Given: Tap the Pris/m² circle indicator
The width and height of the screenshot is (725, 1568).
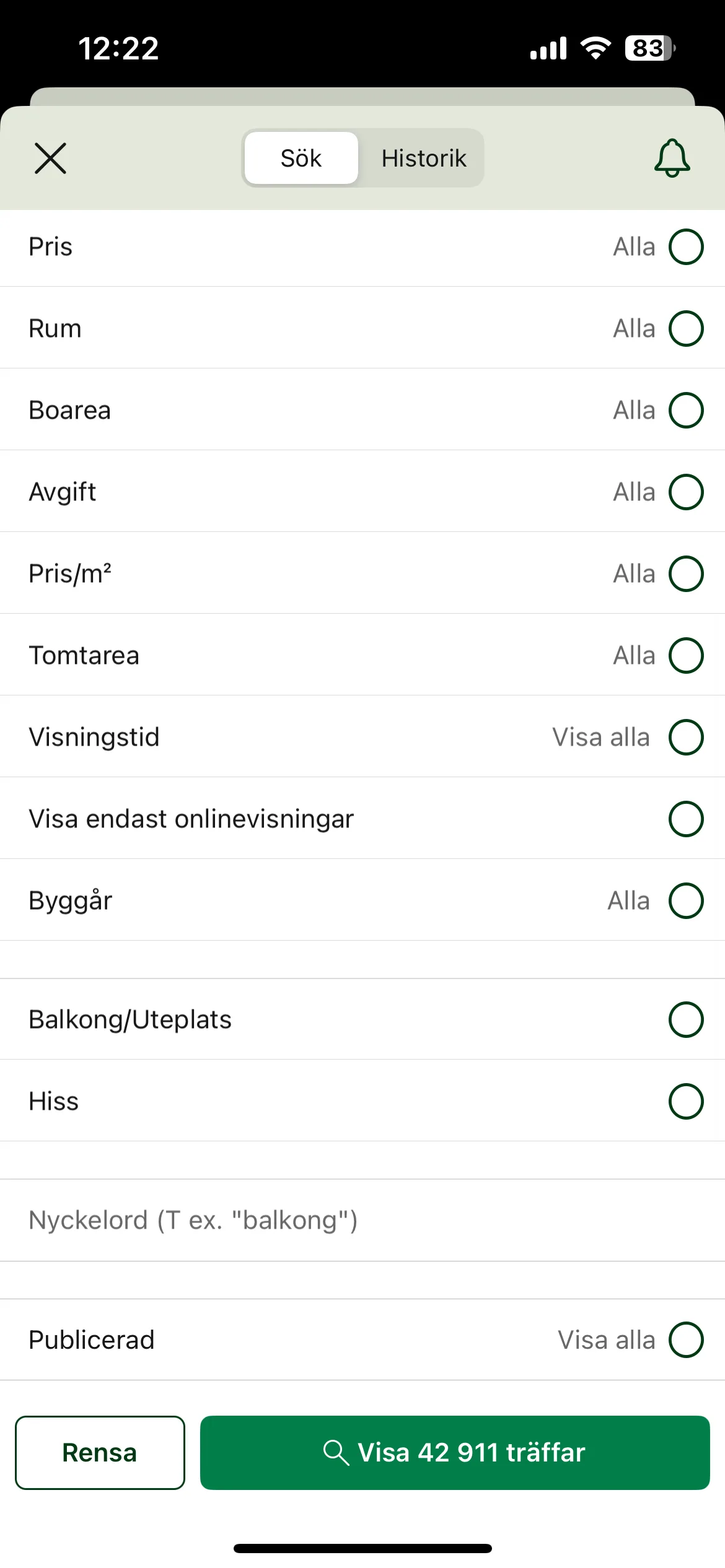Looking at the screenshot, I should (686, 573).
